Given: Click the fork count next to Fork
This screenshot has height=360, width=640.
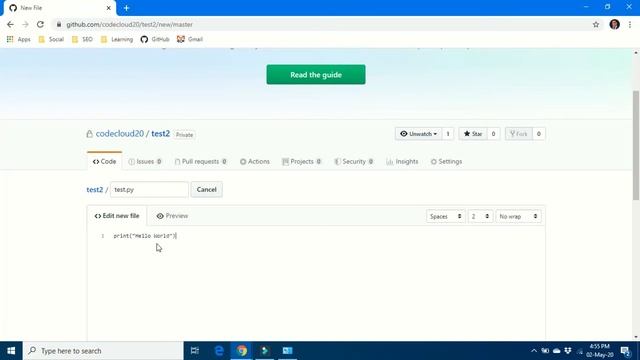Looking at the screenshot, I should (x=539, y=134).
